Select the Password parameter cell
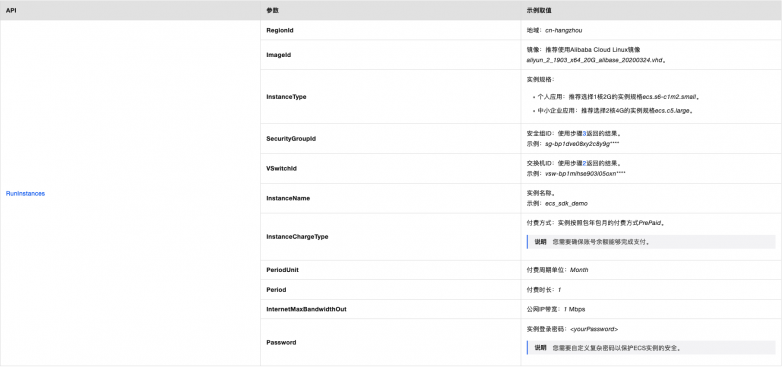The height and width of the screenshot is (367, 782). coord(391,343)
